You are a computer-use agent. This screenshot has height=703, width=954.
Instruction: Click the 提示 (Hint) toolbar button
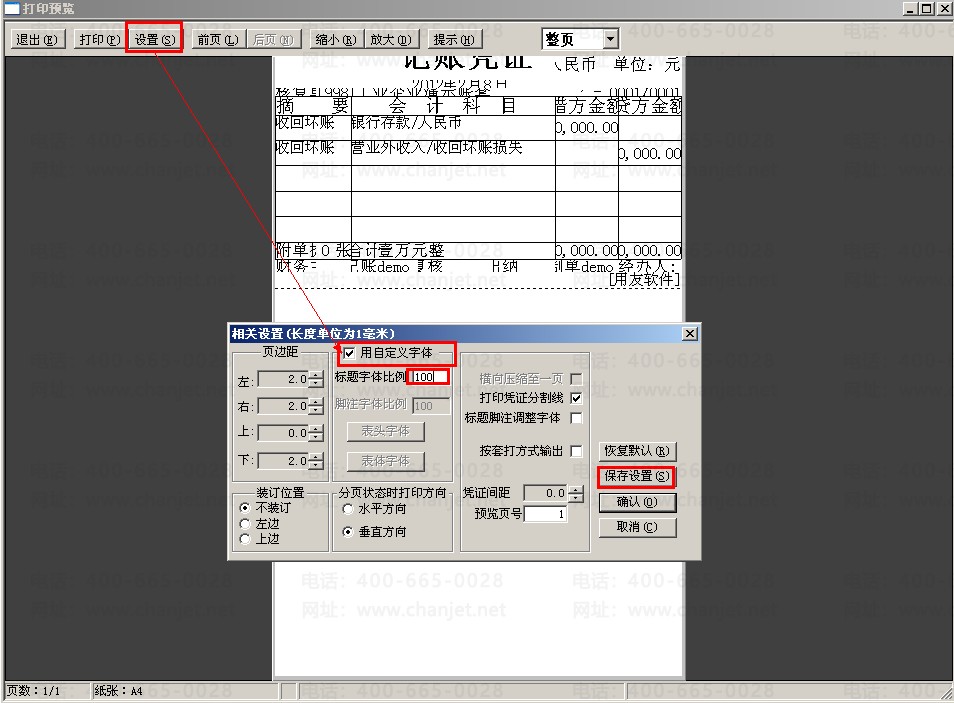455,40
